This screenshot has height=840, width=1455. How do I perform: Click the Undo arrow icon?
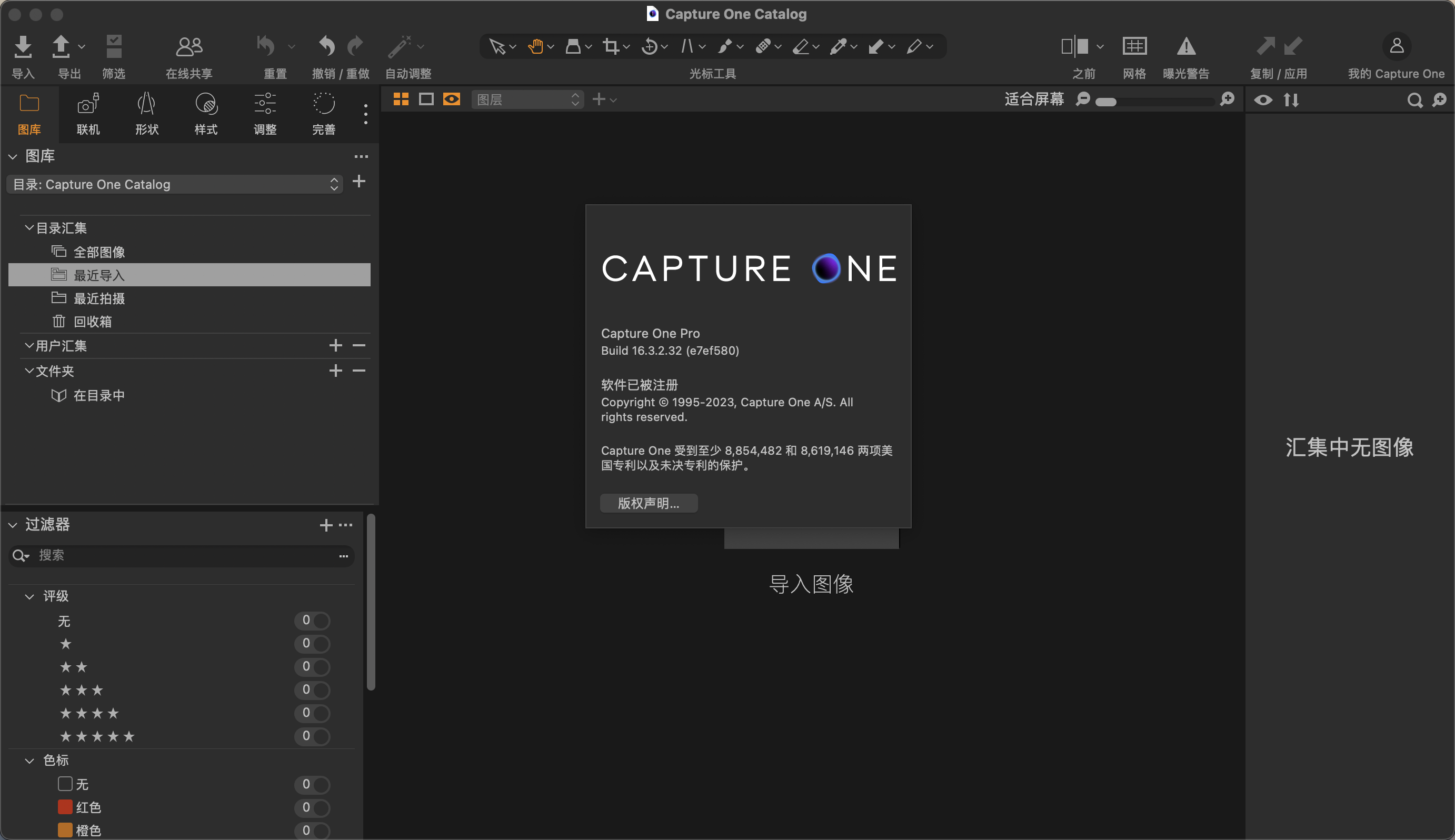tap(326, 46)
